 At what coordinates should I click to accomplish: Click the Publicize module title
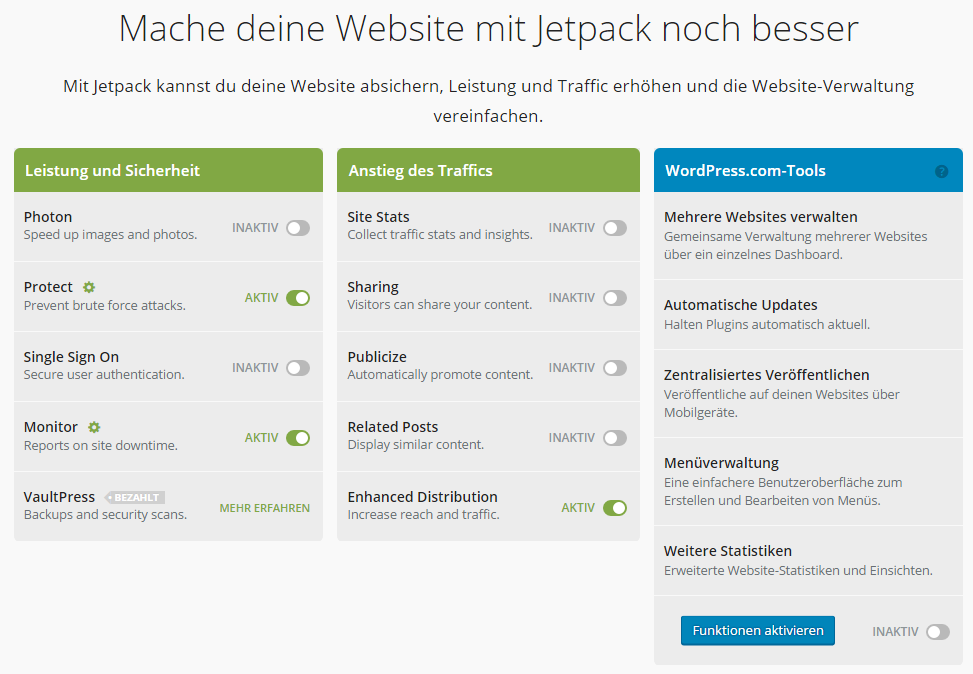click(x=377, y=357)
